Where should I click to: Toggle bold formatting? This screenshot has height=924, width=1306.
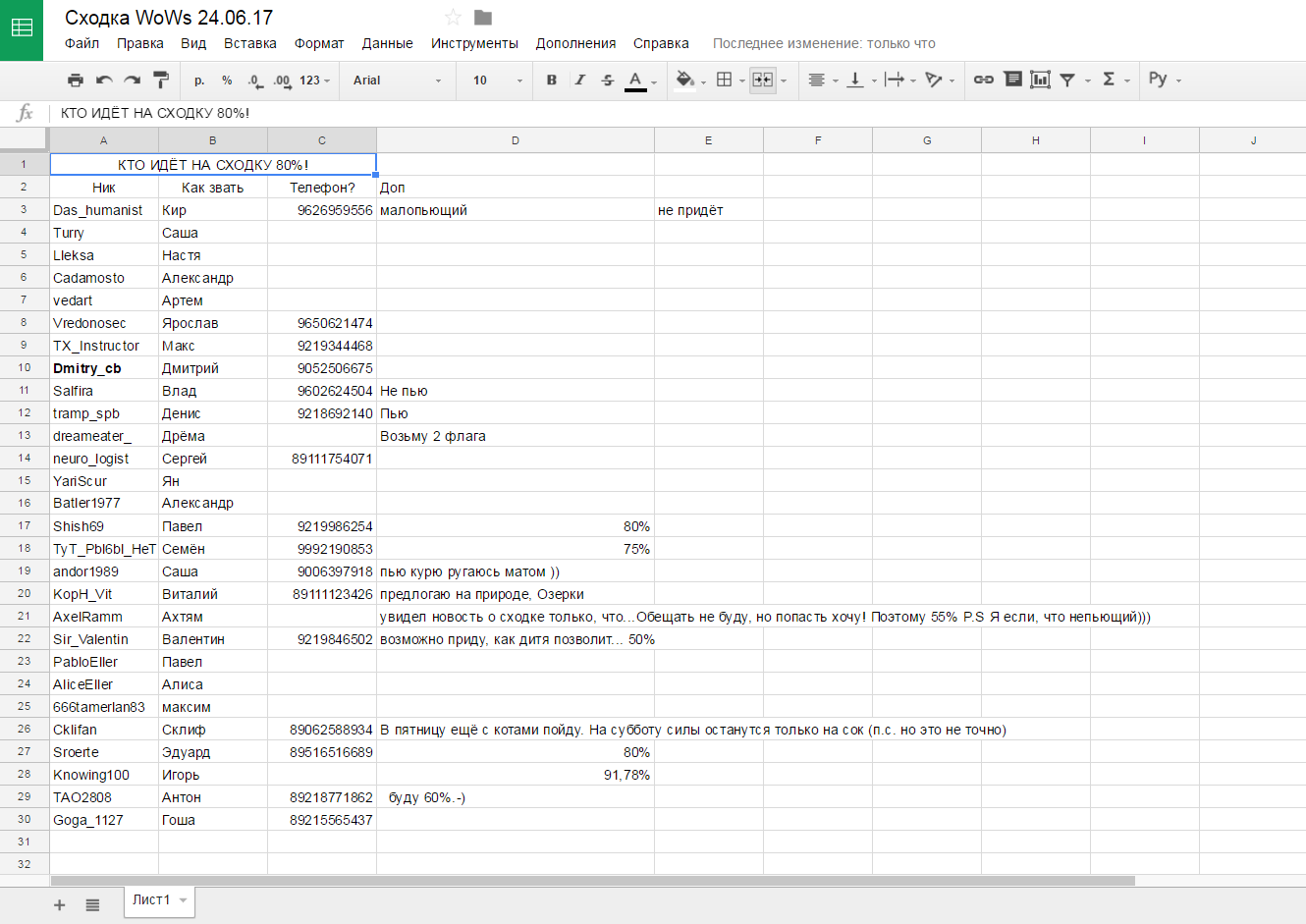pyautogui.click(x=552, y=81)
